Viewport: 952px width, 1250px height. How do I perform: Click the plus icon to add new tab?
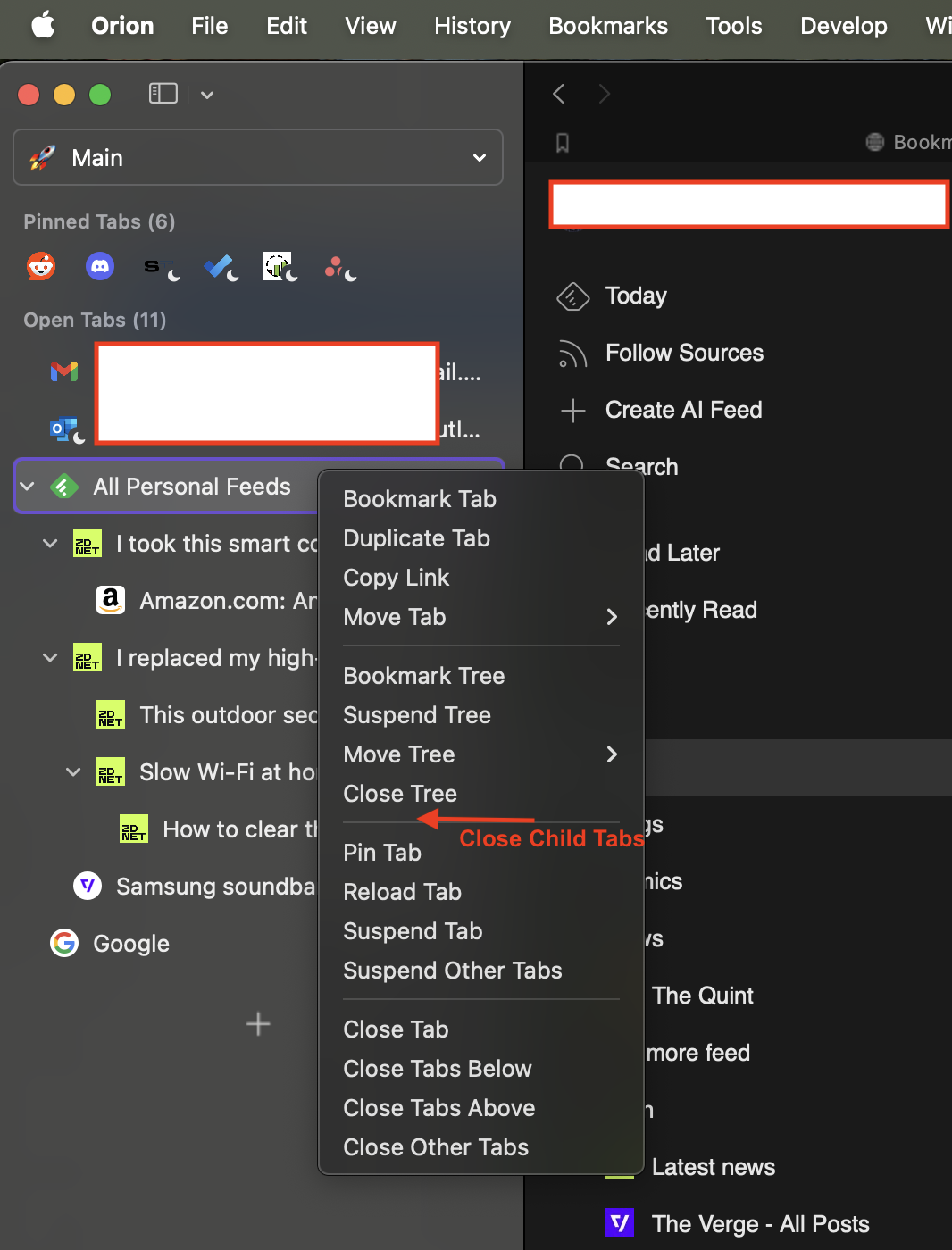[258, 1024]
